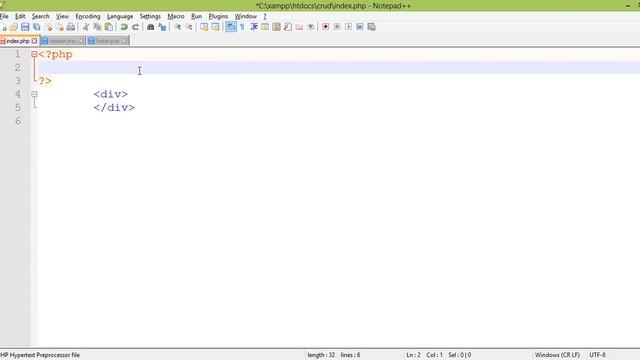Open the Search menu
The image size is (640, 360).
click(x=40, y=16)
